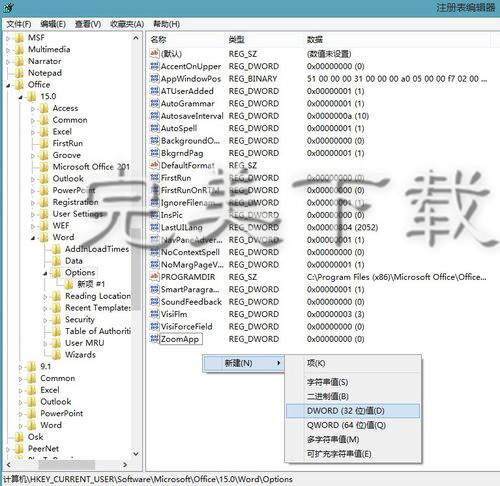Collapse the Word node under 15.0
The width and height of the screenshot is (500, 486).
click(33, 238)
